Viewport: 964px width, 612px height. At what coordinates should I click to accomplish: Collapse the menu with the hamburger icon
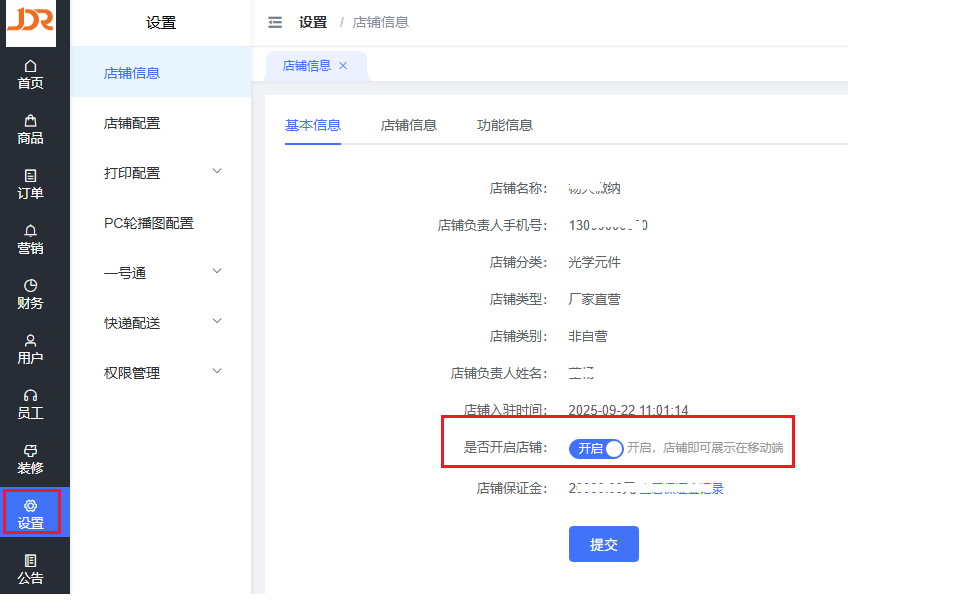275,23
